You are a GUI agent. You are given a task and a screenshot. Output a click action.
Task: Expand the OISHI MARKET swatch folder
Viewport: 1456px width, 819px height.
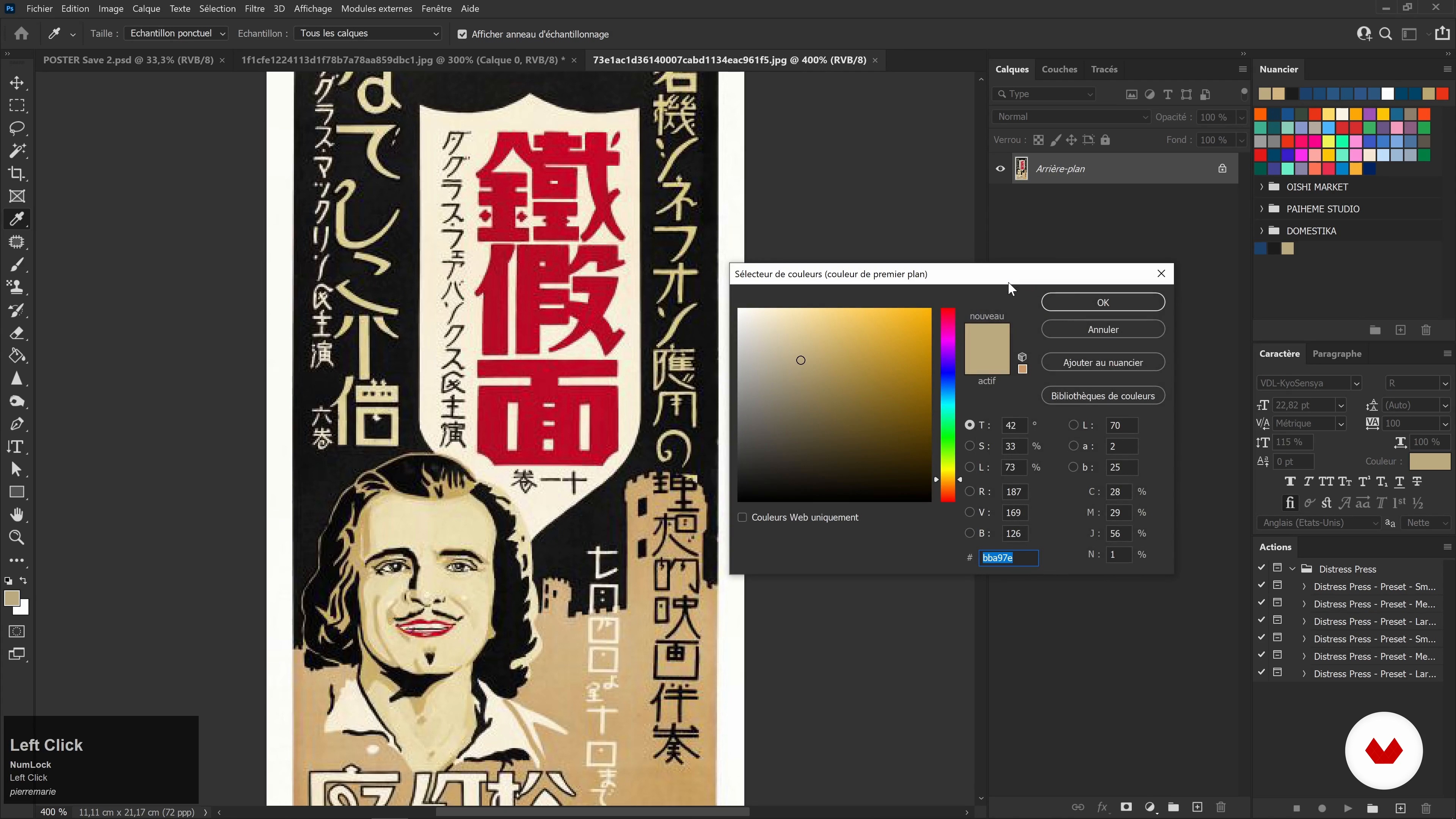(x=1261, y=187)
